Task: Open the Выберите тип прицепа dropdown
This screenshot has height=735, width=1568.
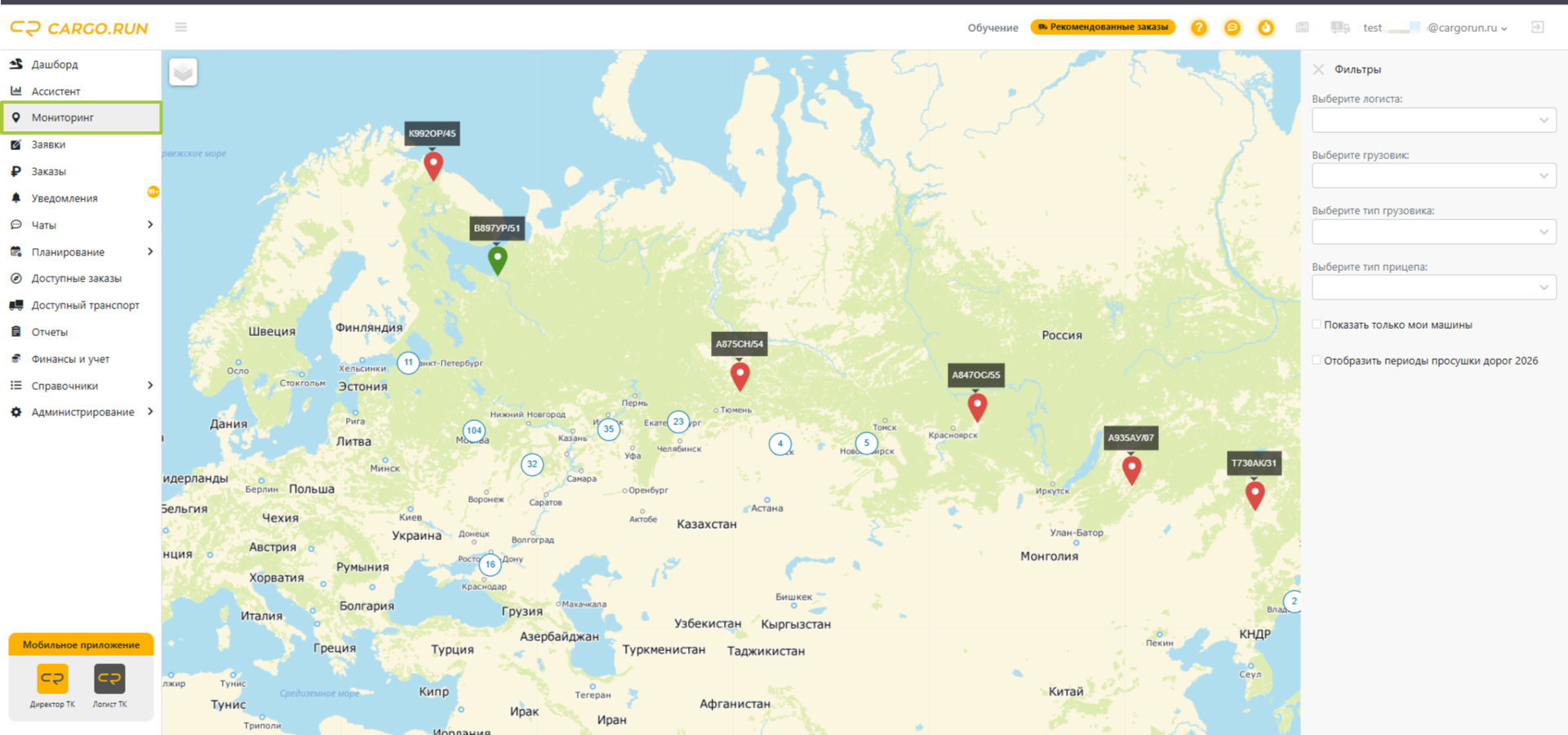Action: click(x=1433, y=287)
